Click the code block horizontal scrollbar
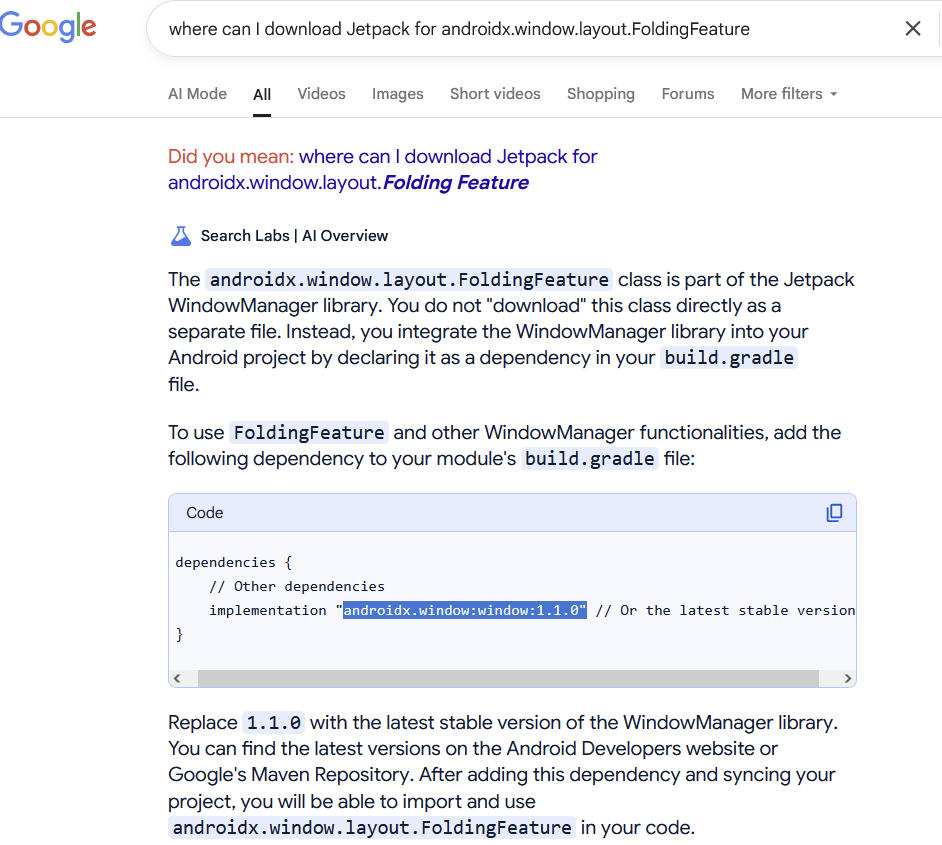 tap(508, 678)
